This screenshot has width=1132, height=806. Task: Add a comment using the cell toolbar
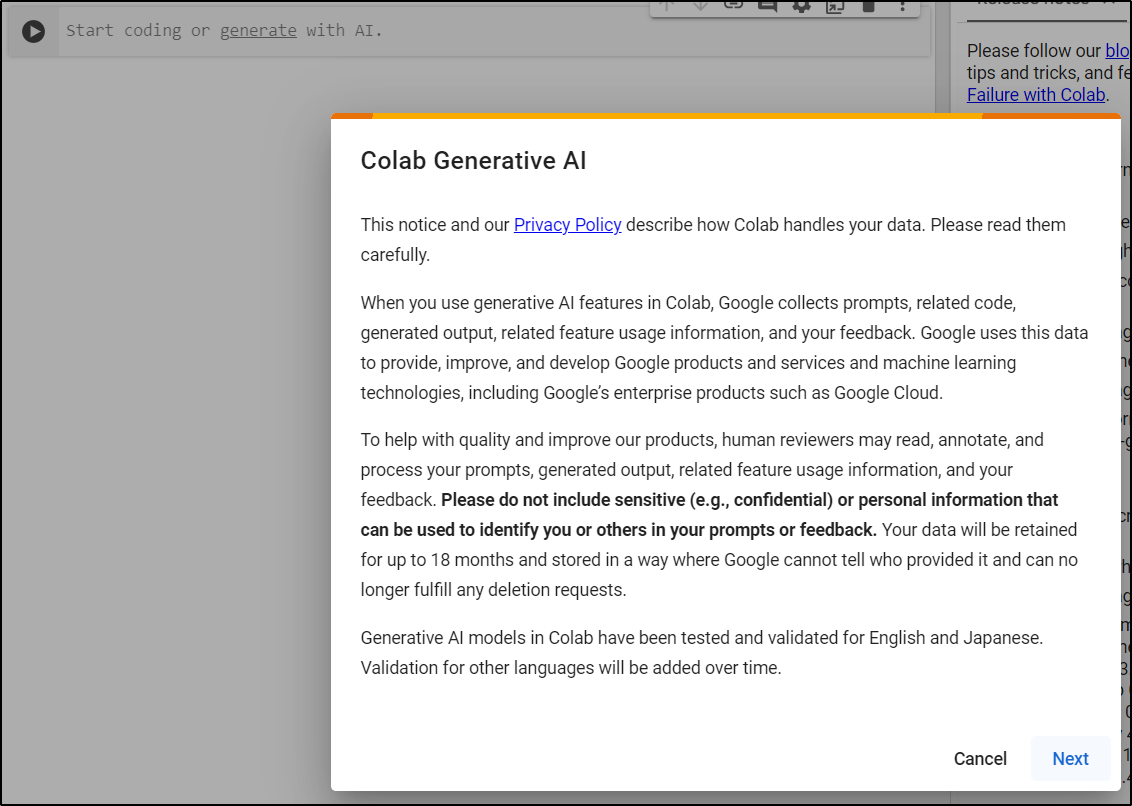point(767,6)
